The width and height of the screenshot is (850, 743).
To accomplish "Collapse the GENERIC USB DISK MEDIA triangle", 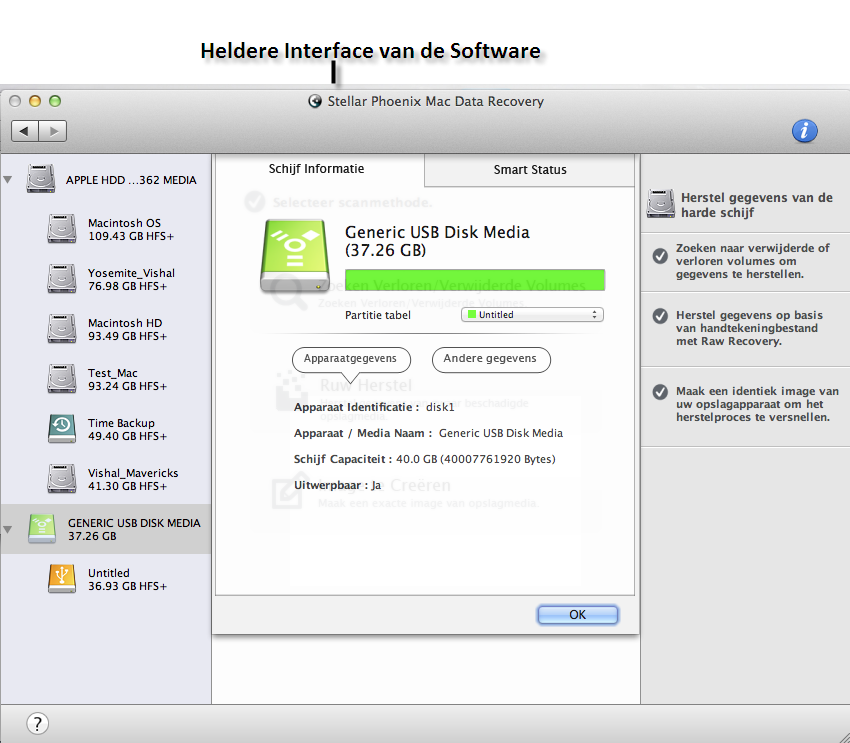I will tap(8, 529).
